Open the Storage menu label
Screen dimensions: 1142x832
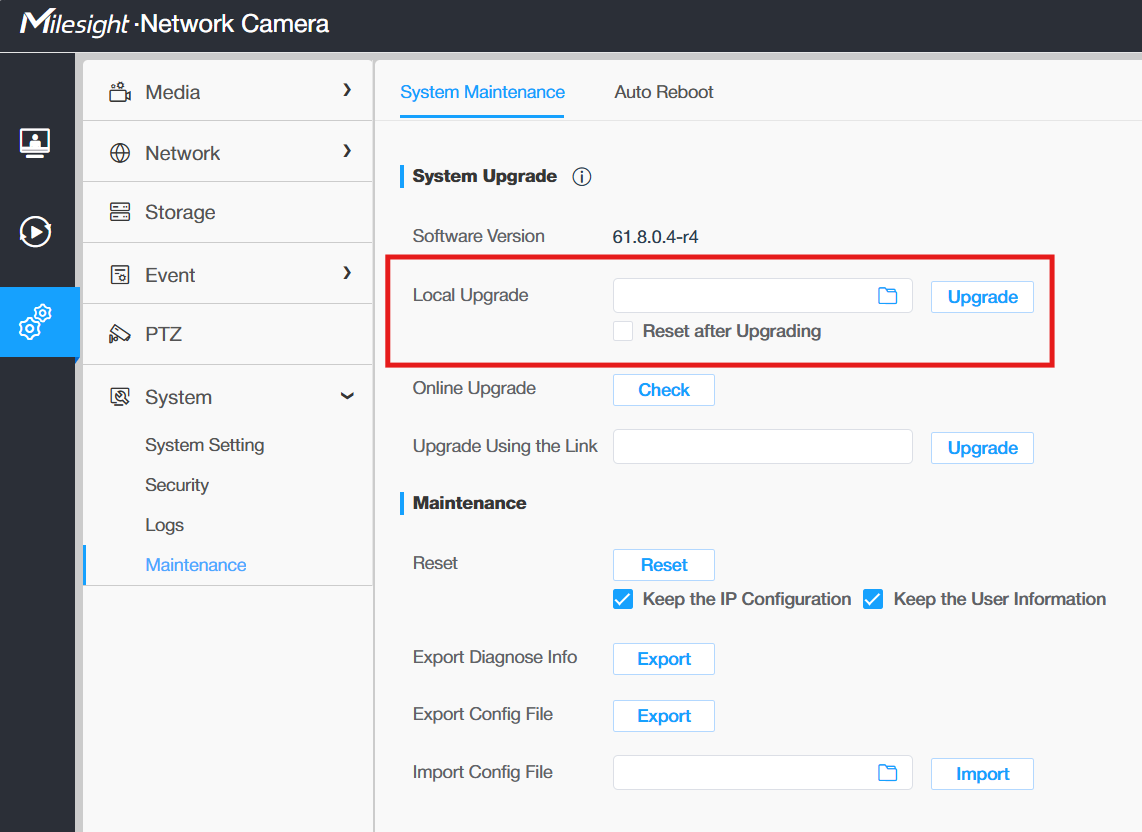pyautogui.click(x=180, y=212)
